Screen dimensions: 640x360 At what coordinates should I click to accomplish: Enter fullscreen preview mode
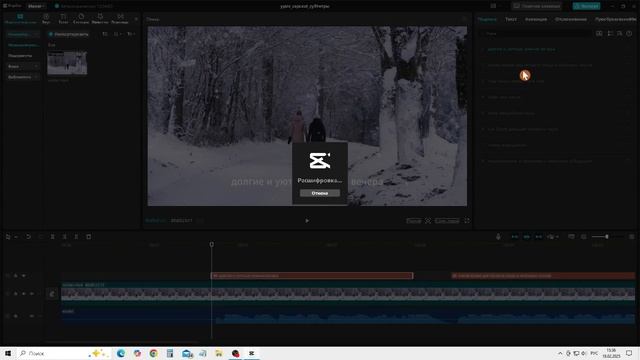click(467, 221)
